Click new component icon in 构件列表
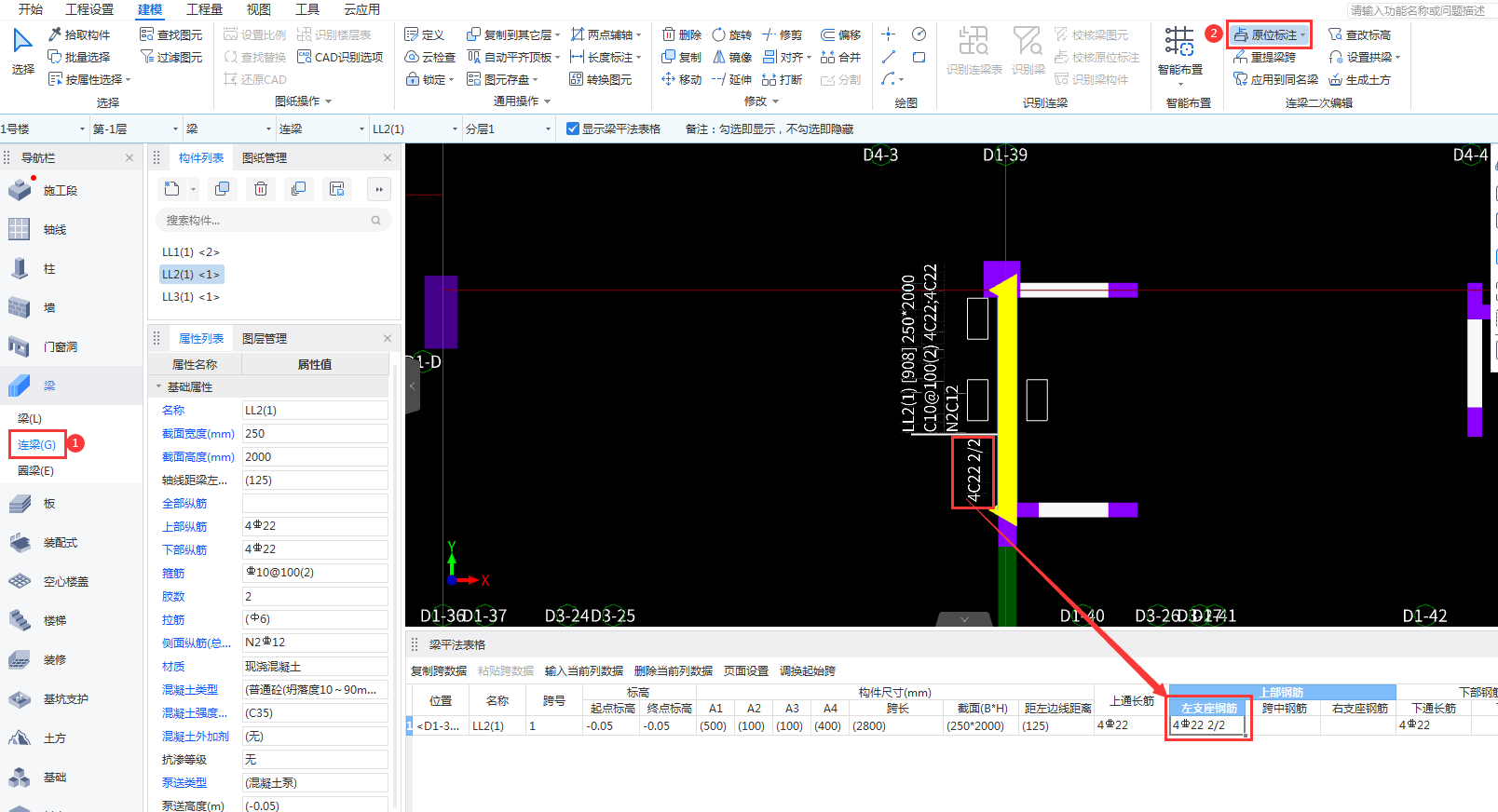 coord(172,189)
